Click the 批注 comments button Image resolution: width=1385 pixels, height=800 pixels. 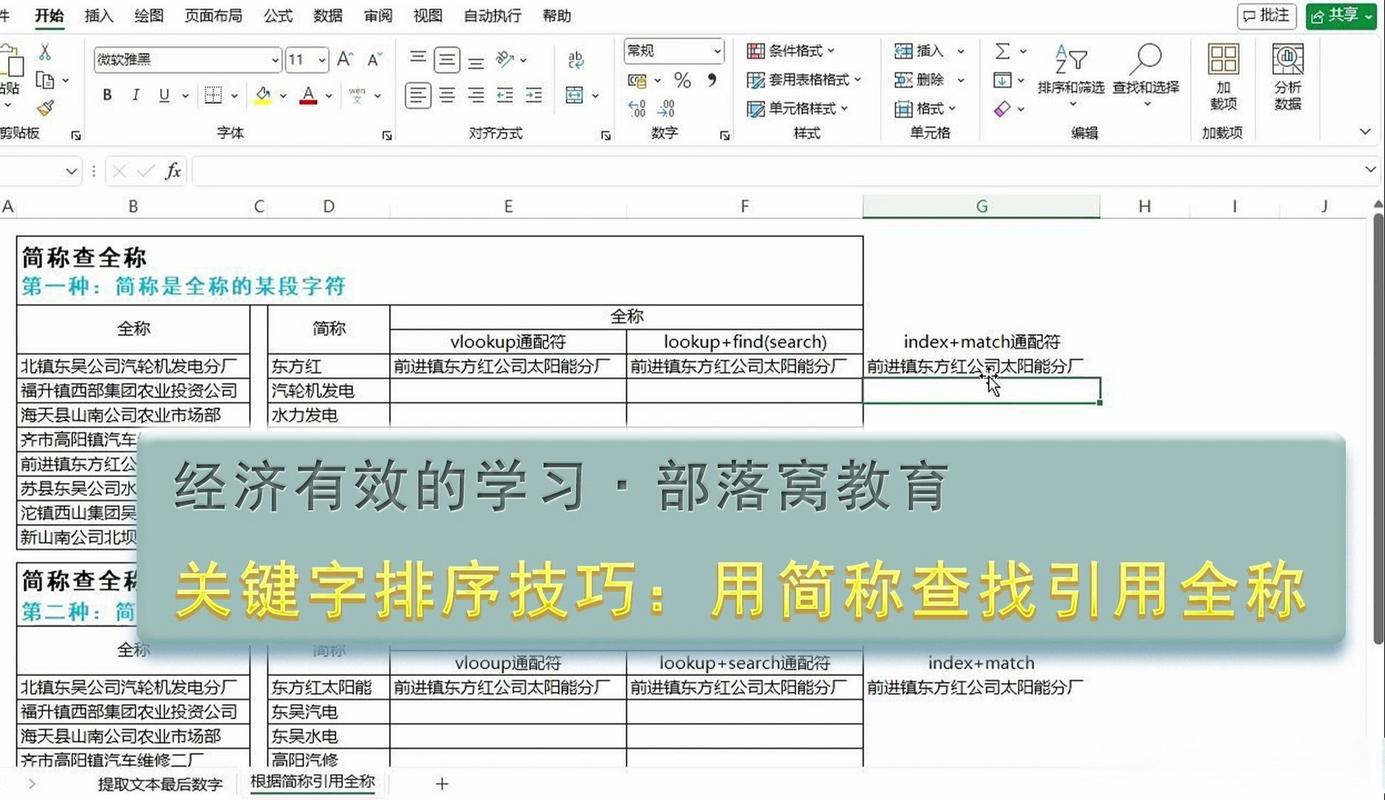point(1267,15)
